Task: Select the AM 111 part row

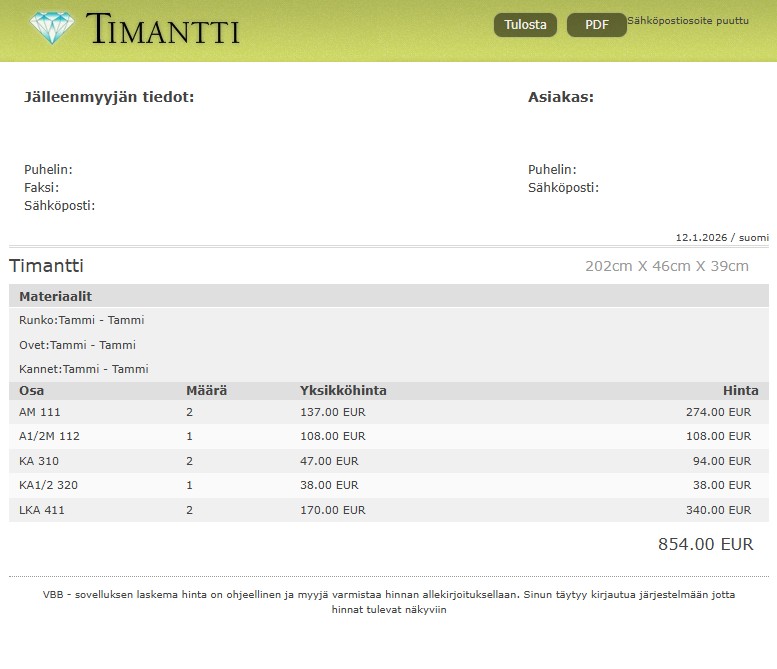Action: pyautogui.click(x=40, y=412)
